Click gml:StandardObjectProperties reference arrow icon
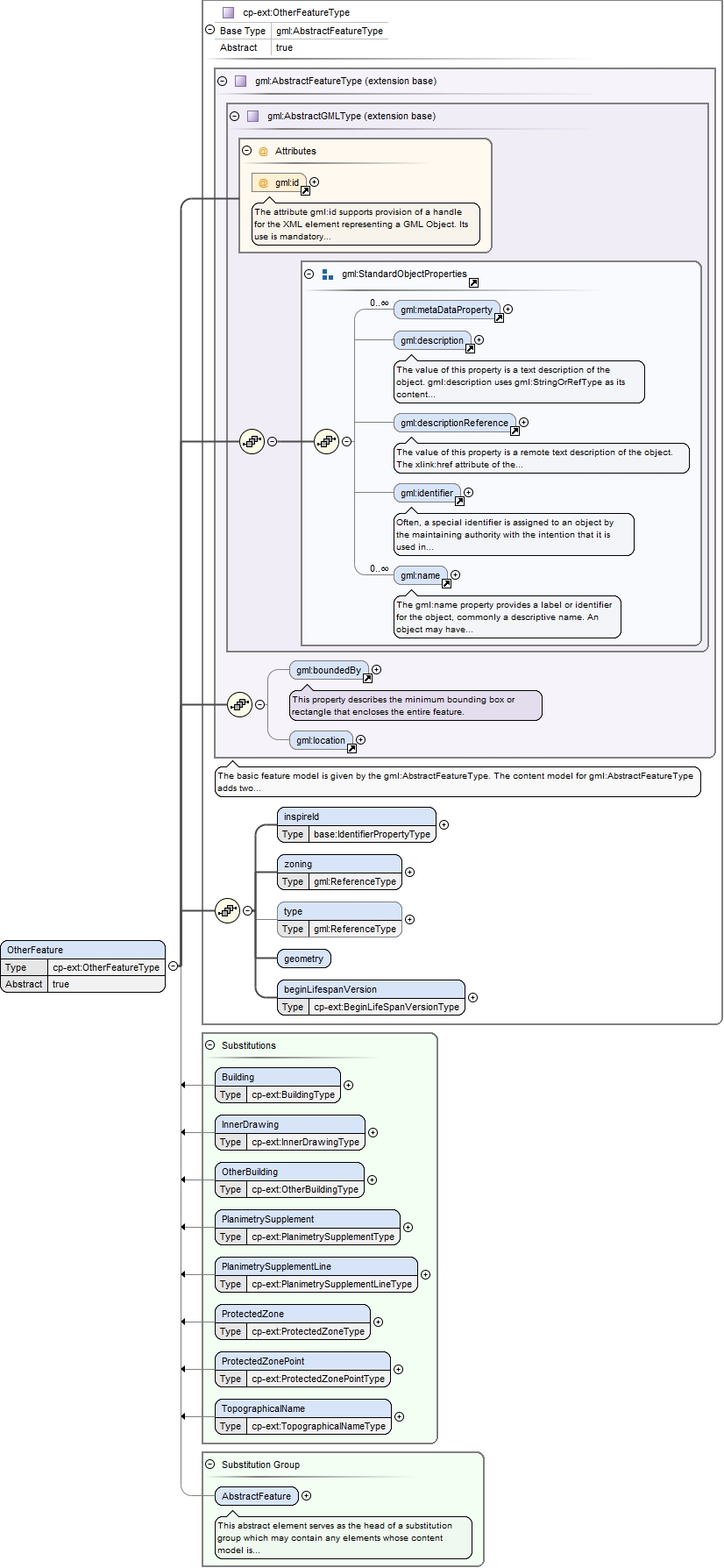Viewport: 724px width, 1568px height. pyautogui.click(x=473, y=283)
